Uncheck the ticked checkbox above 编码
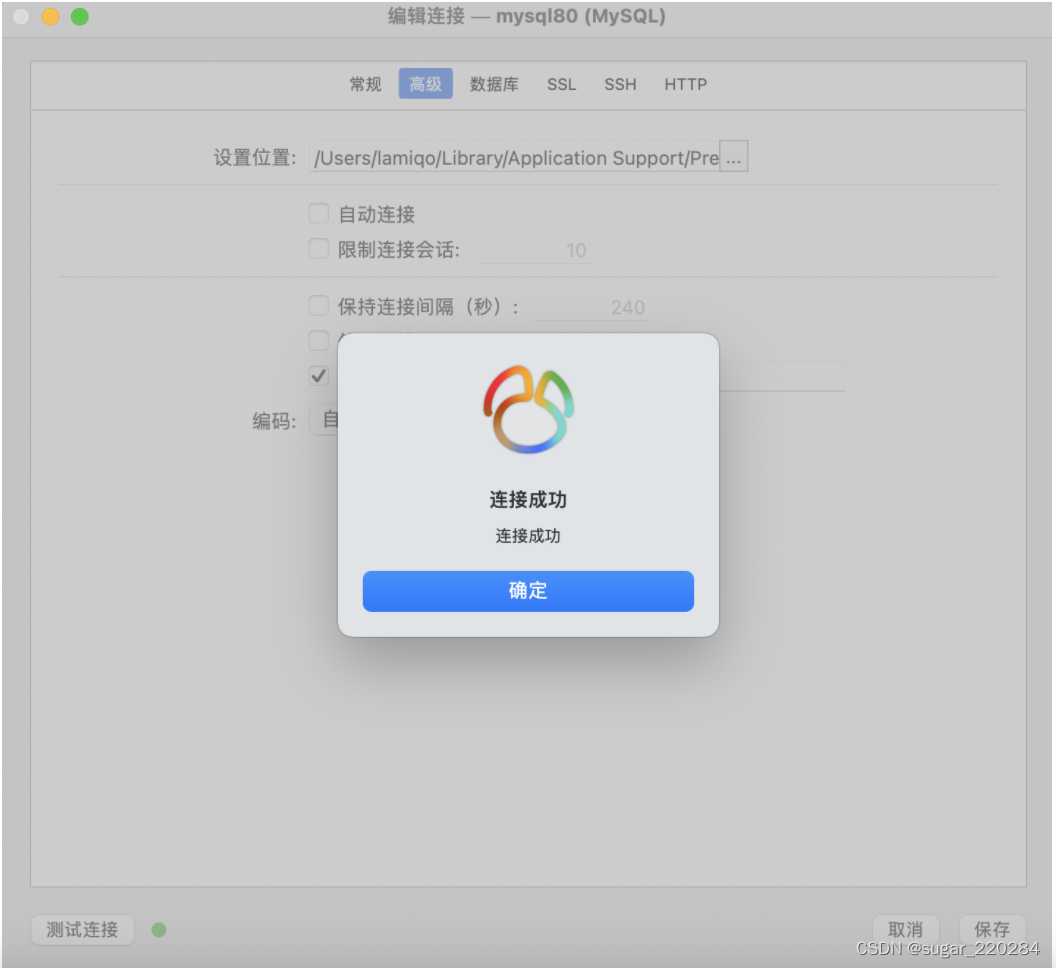The image size is (1056, 968). tap(319, 376)
